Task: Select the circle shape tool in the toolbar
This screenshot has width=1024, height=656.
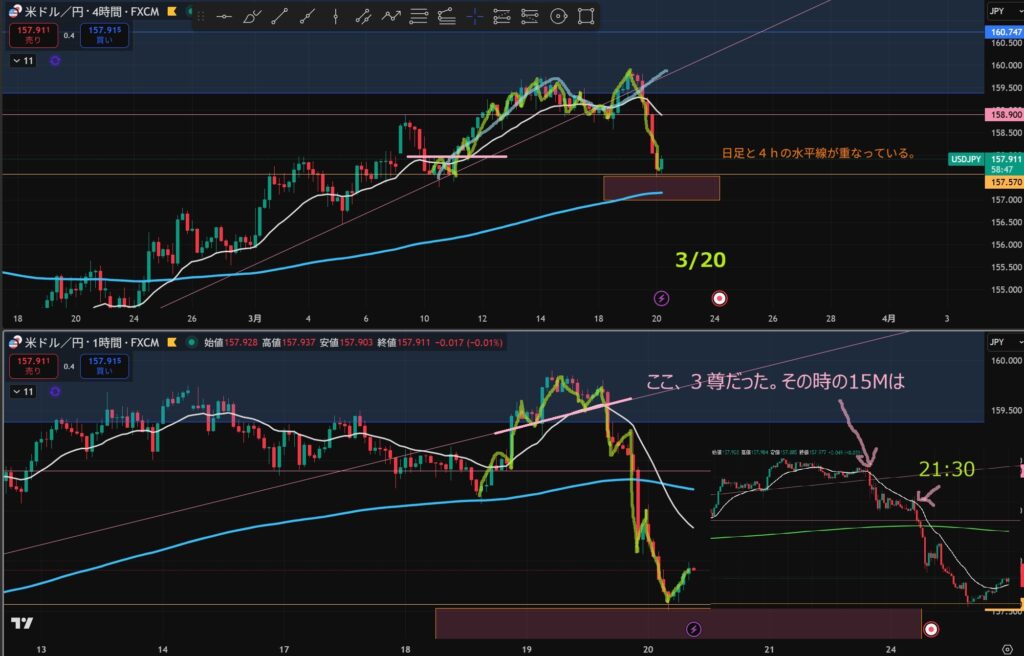Action: pos(558,17)
